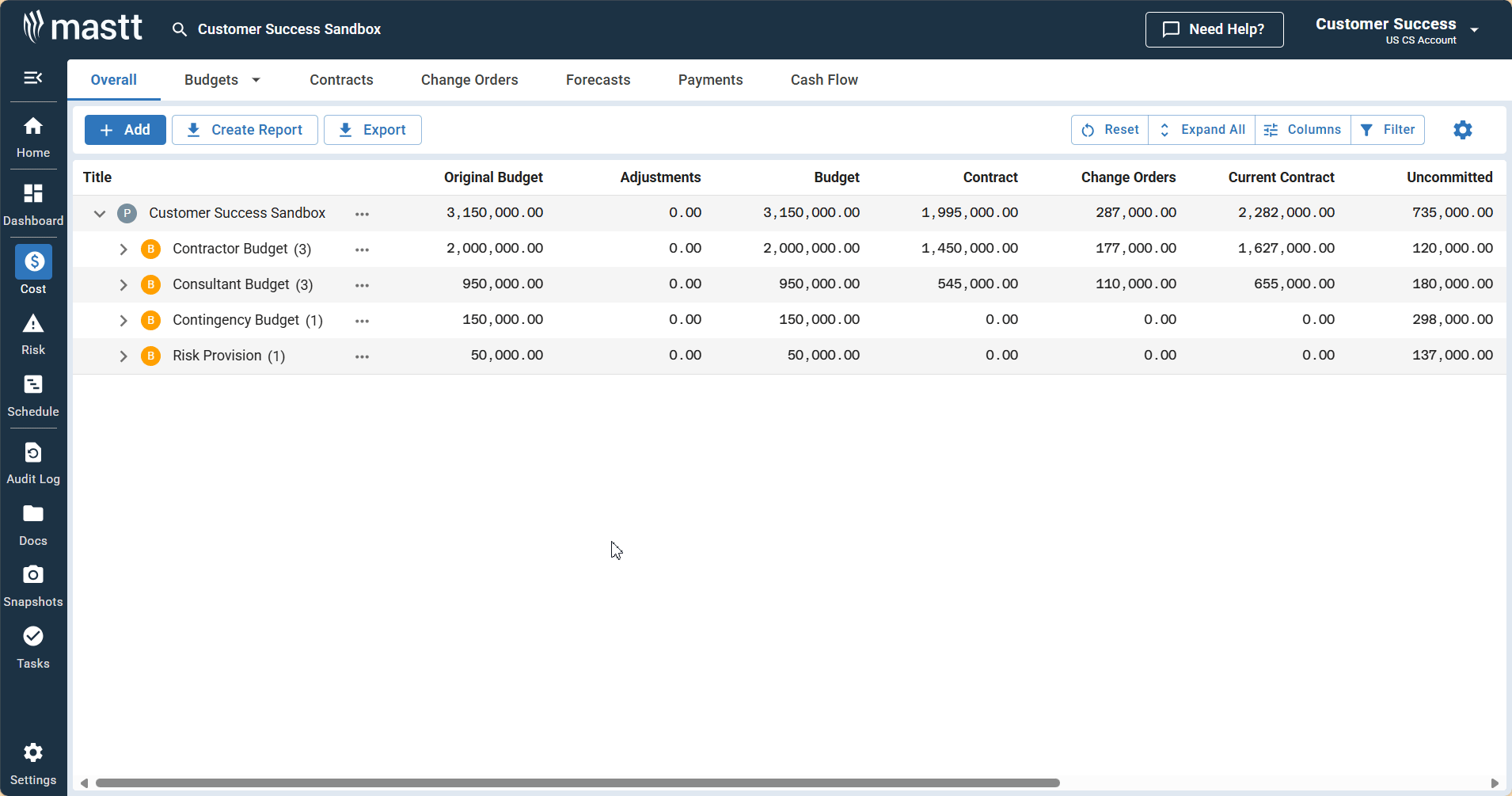
Task: Open Contractor Budget row options menu
Action: coord(363,249)
